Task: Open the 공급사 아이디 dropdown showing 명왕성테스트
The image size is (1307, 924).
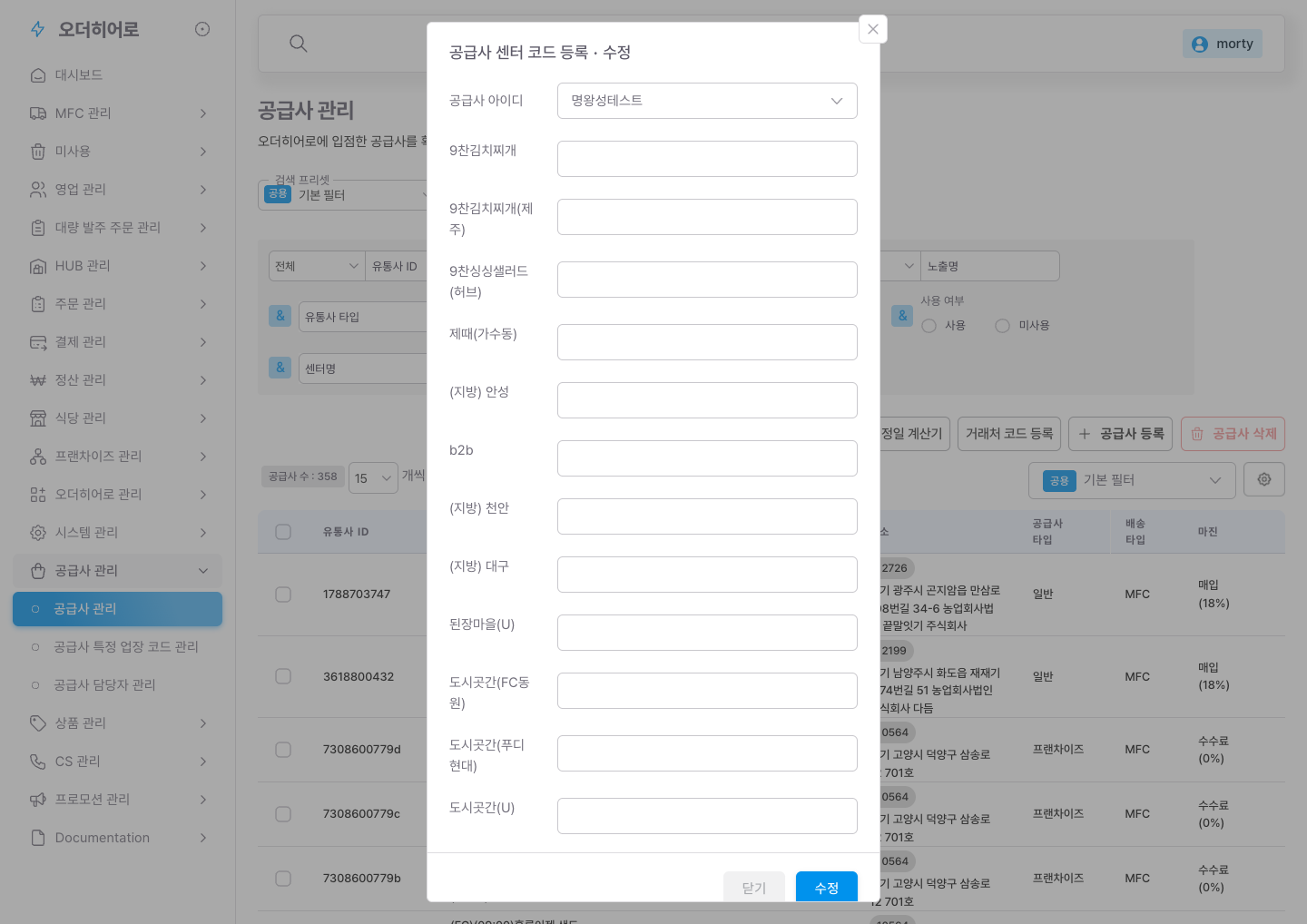Action: 707,101
